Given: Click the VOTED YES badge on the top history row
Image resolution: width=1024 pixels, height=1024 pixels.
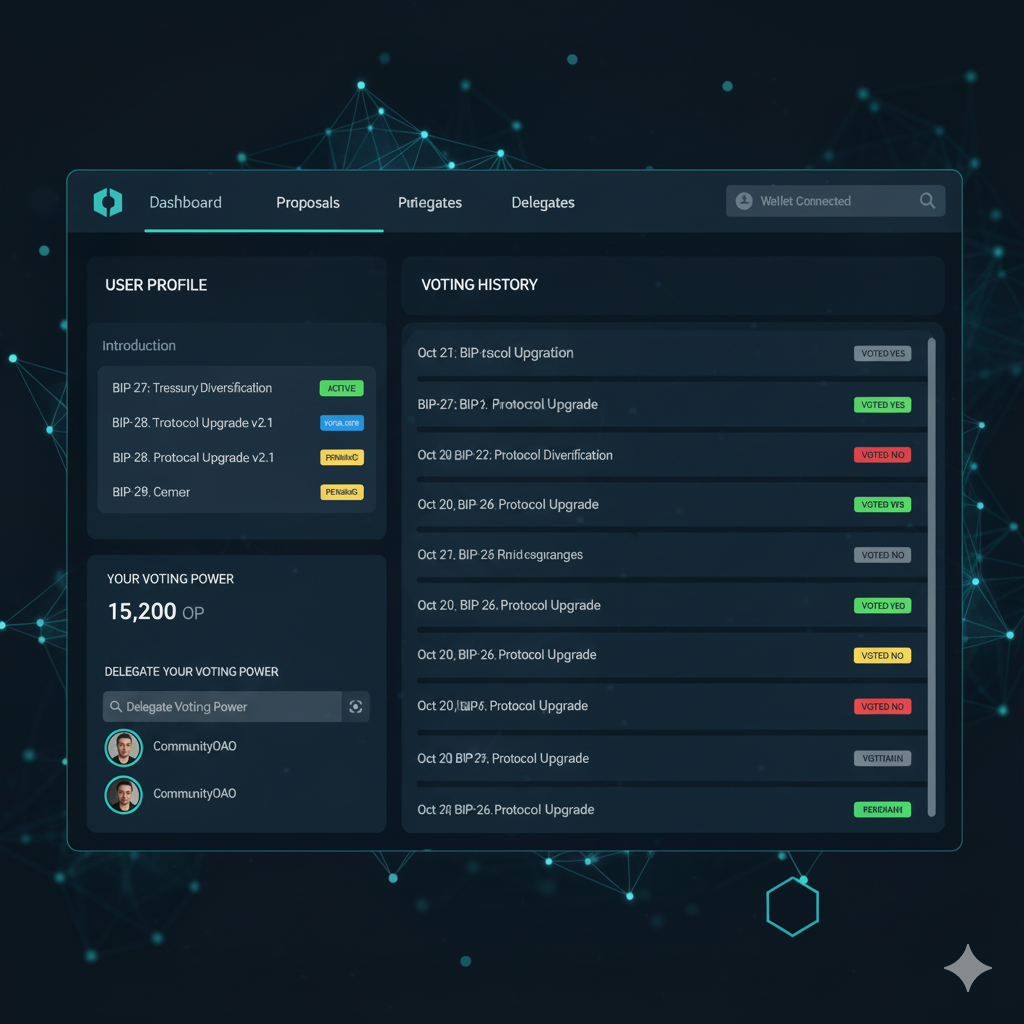Looking at the screenshot, I should (882, 353).
